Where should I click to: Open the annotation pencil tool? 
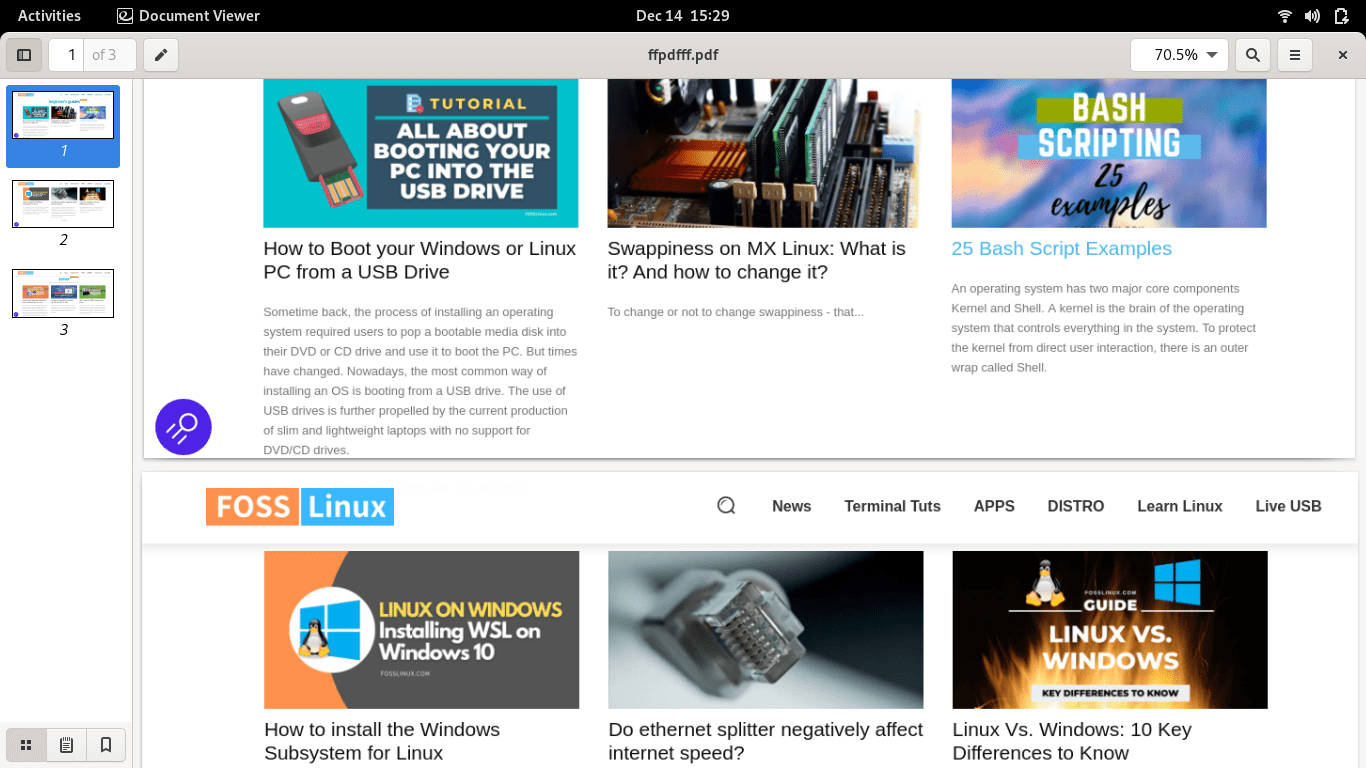click(x=160, y=55)
